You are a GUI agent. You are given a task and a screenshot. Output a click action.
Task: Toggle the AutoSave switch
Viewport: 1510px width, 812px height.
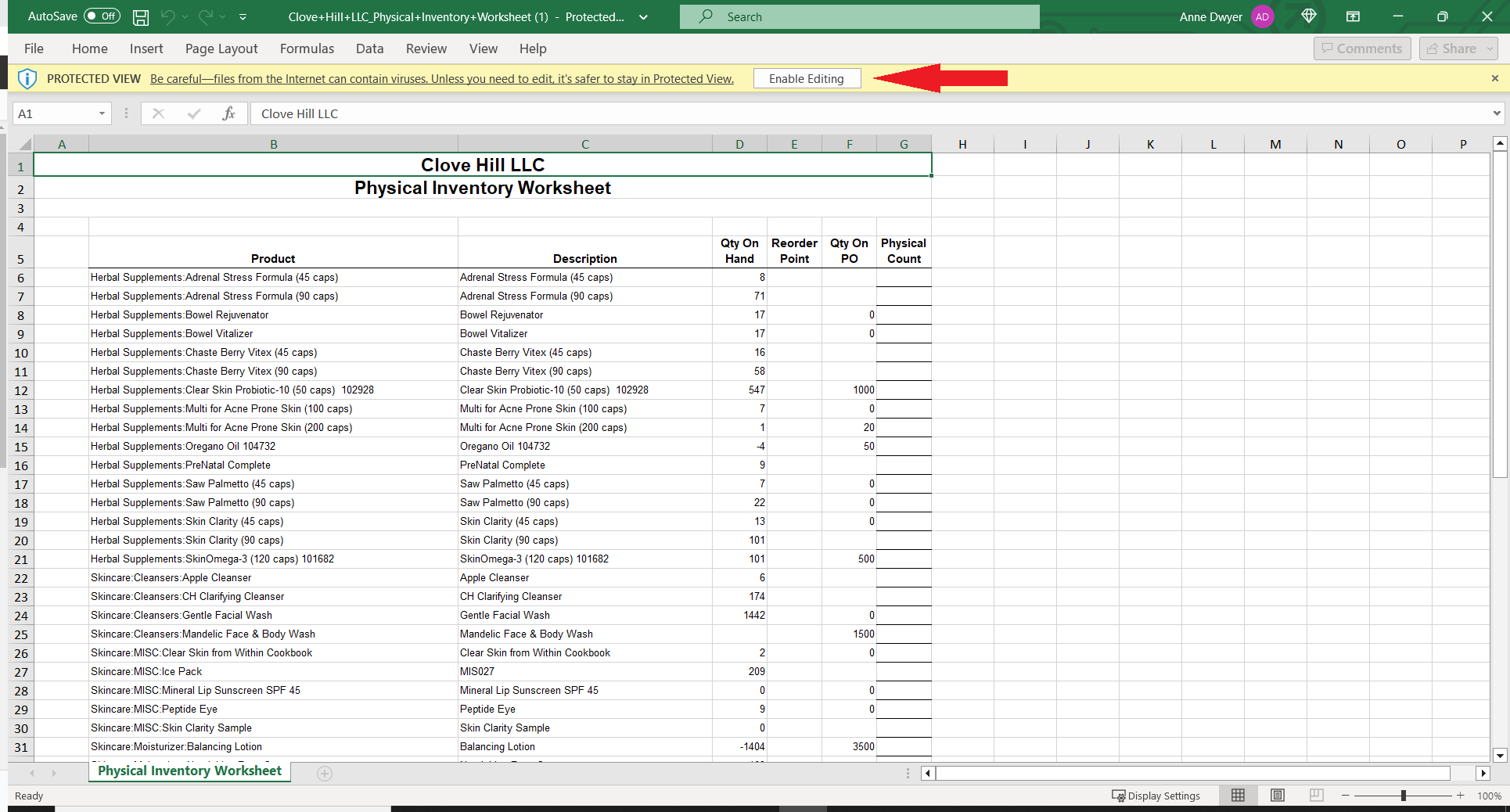(x=102, y=16)
